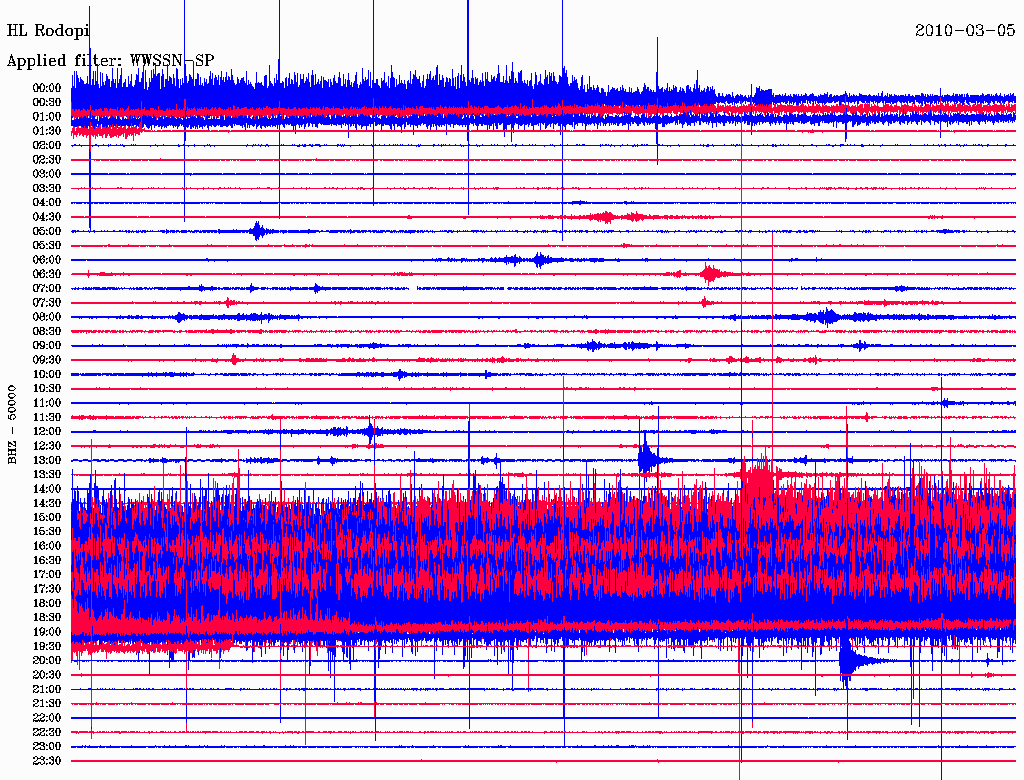Click the 09:30 time label

(x=47, y=360)
